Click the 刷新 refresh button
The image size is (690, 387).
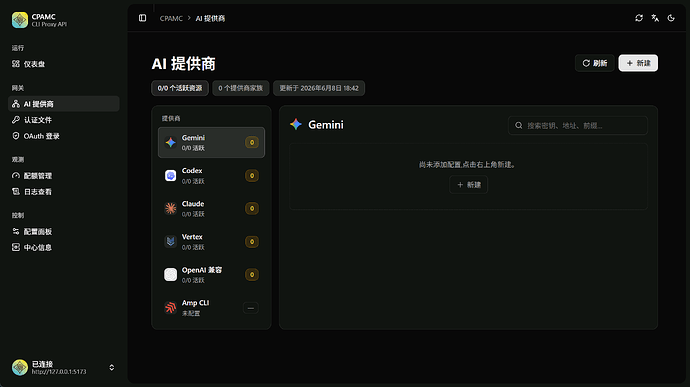(x=595, y=63)
